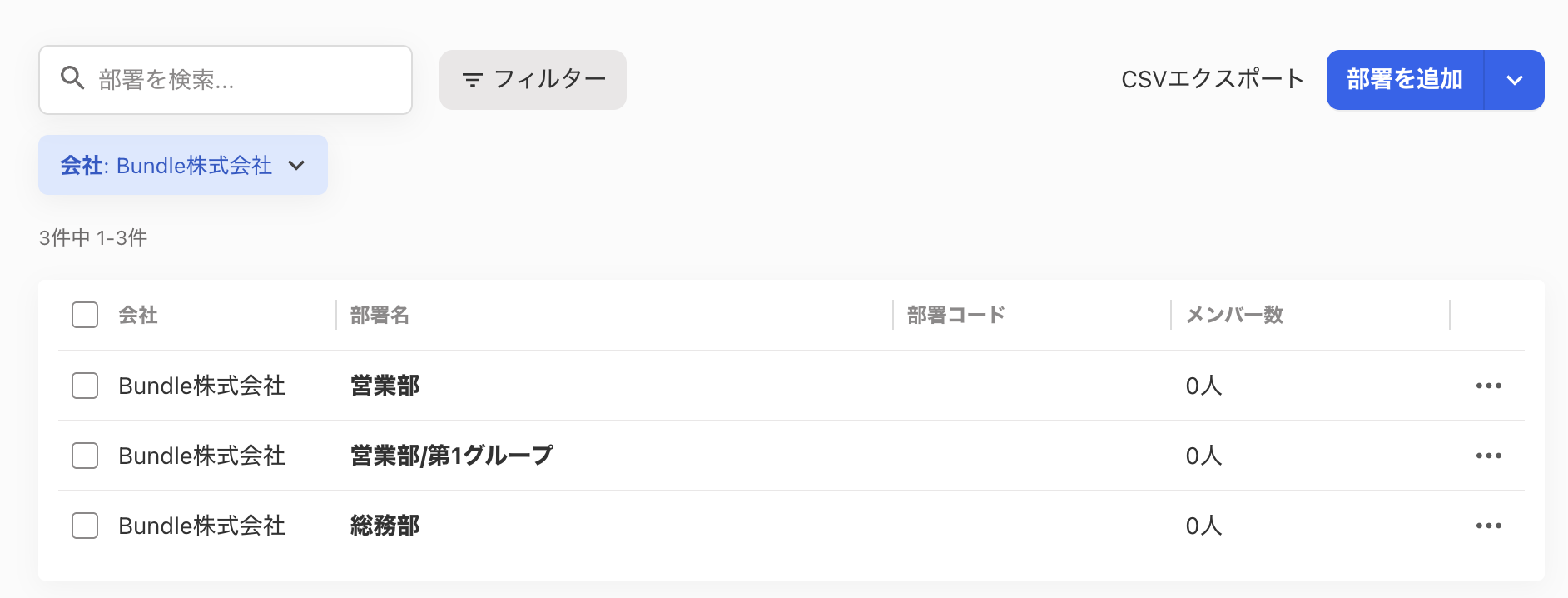Open the 会社: Bundle株式会社 filter chip
This screenshot has width=1568, height=598.
pos(183,165)
